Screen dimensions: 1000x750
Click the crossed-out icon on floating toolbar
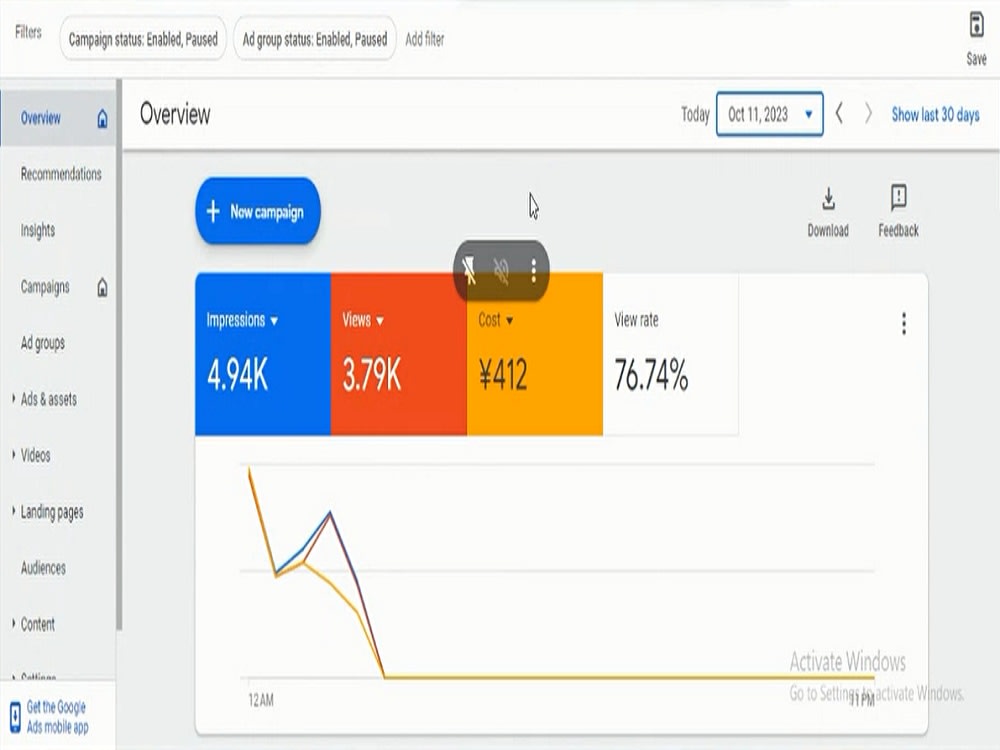(x=501, y=271)
